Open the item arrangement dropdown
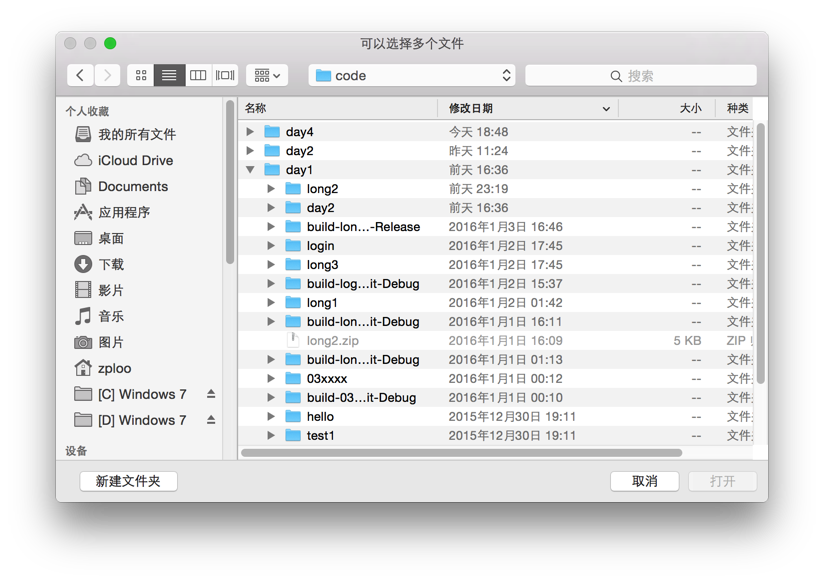Viewport: 824px width, 582px height. pyautogui.click(x=267, y=75)
